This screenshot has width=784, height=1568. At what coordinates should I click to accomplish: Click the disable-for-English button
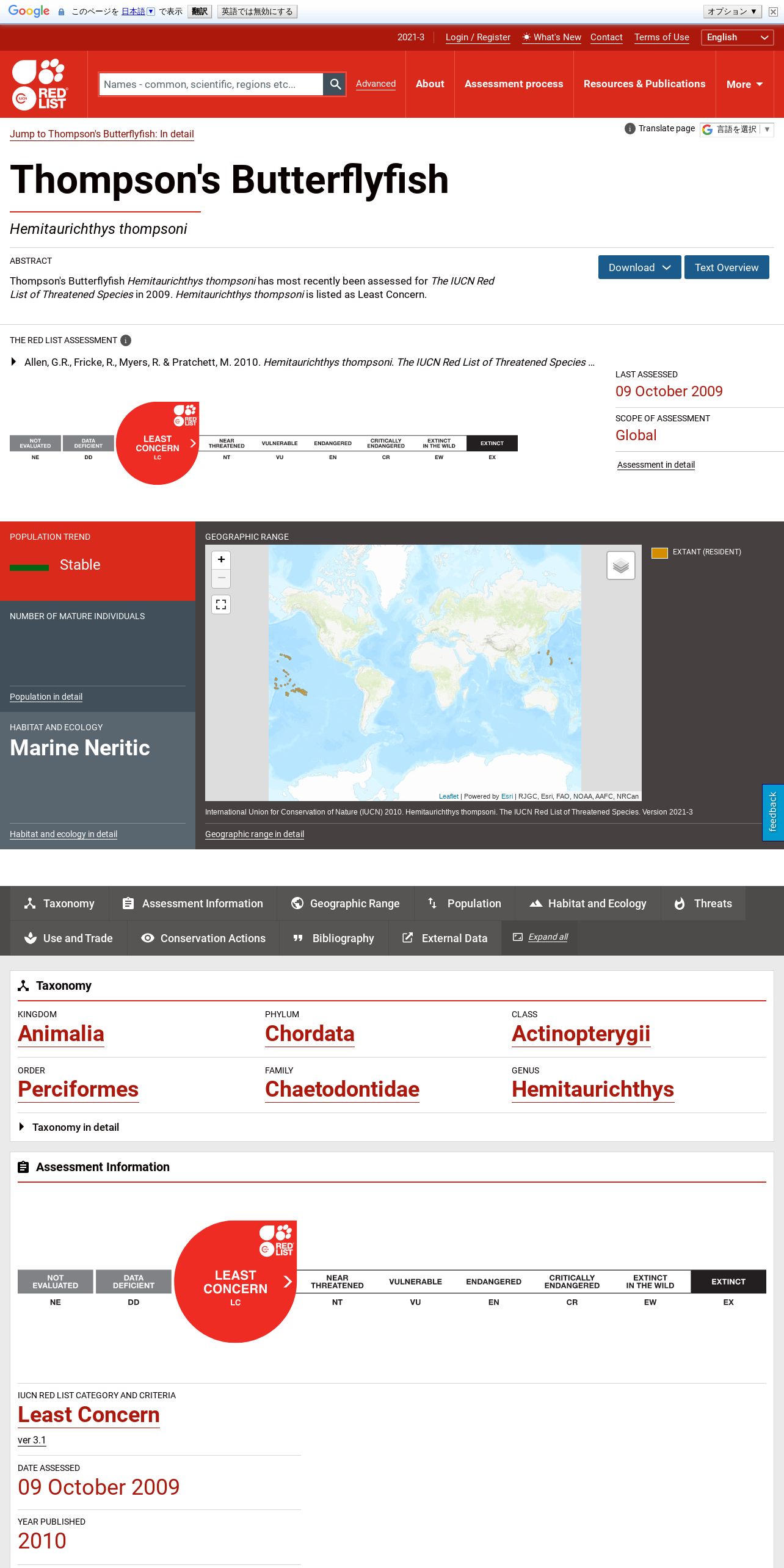click(x=257, y=12)
